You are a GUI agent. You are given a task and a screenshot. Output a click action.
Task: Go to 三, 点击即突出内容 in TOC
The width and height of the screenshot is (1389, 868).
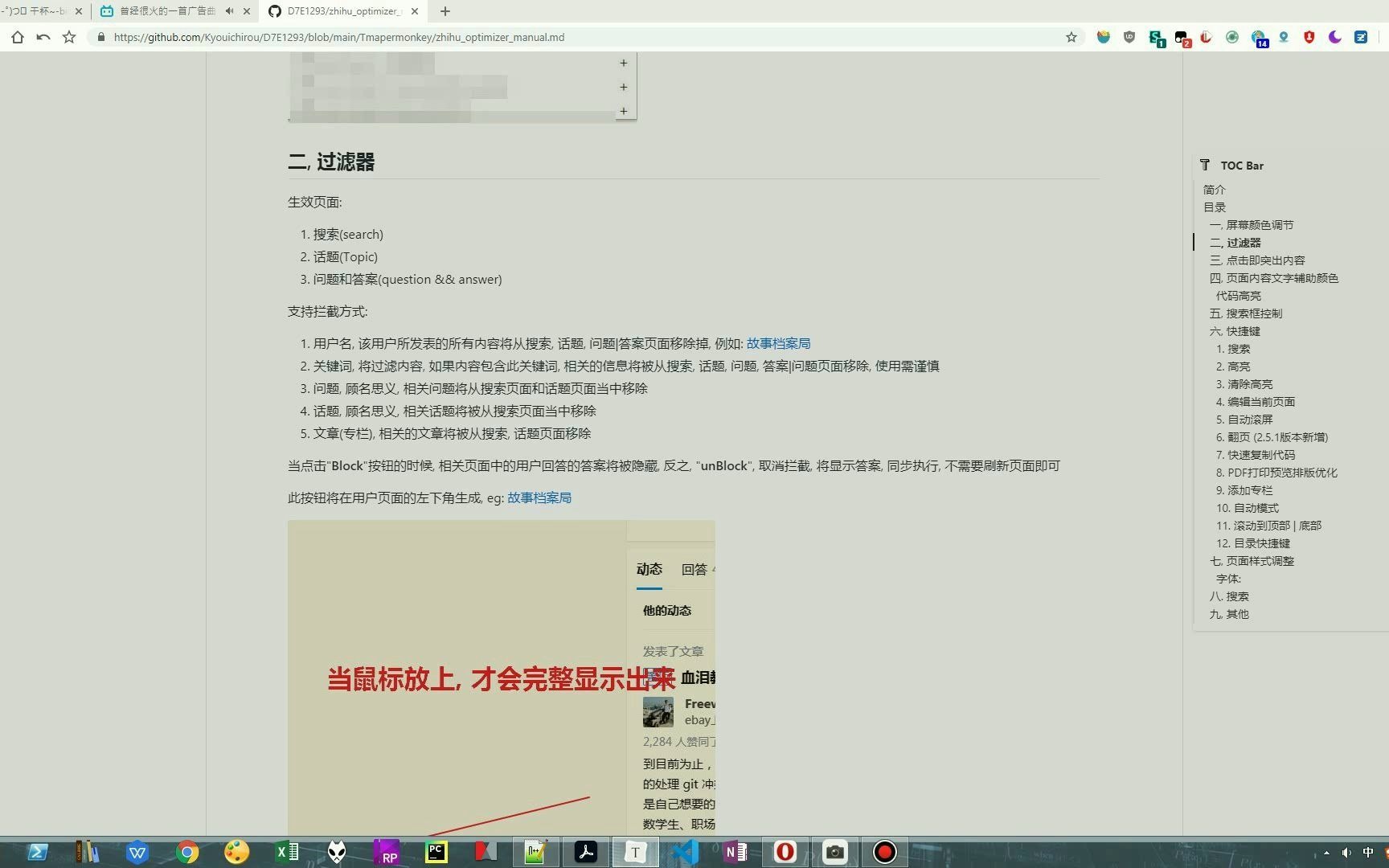pyautogui.click(x=1257, y=260)
